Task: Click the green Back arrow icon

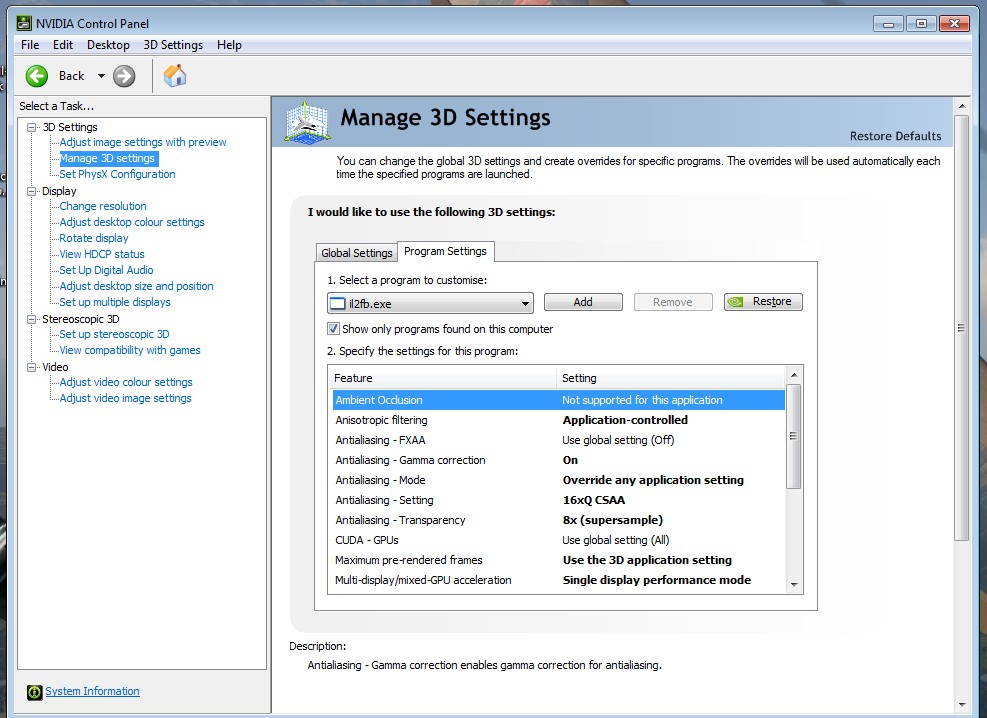Action: pos(37,76)
